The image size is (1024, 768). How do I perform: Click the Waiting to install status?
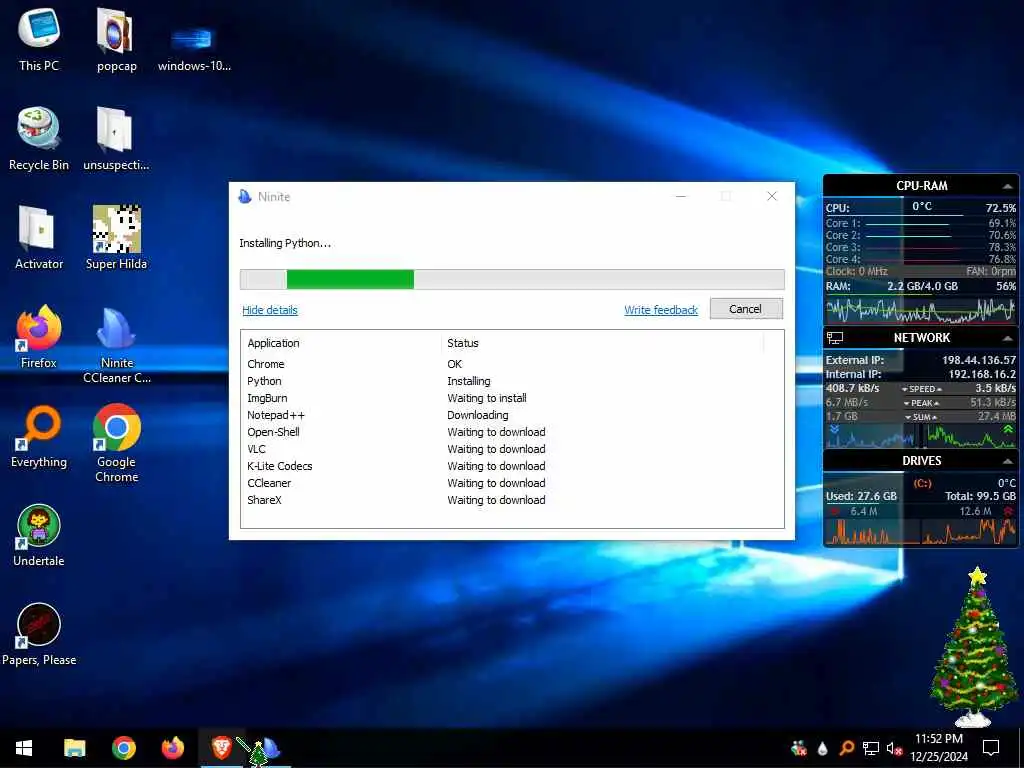pos(487,398)
